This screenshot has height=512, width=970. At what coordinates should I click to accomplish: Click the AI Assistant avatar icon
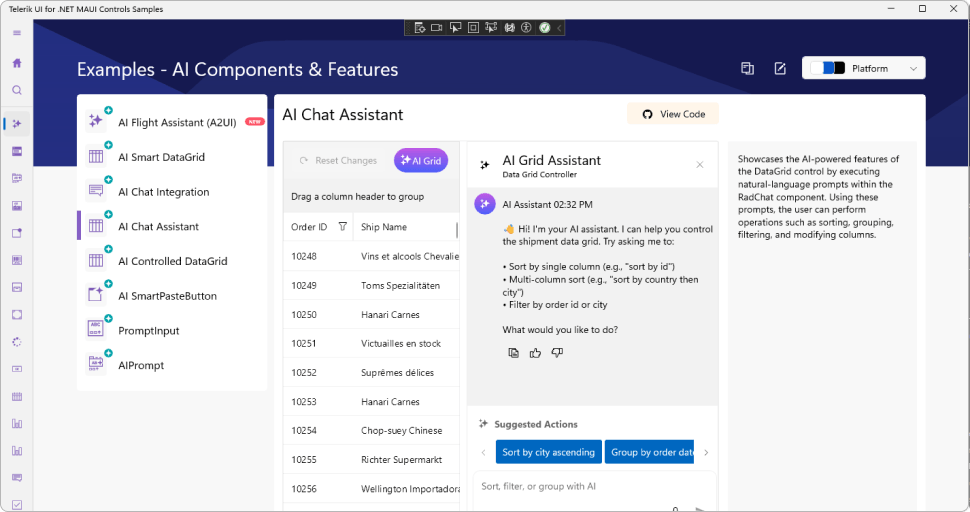click(x=485, y=203)
